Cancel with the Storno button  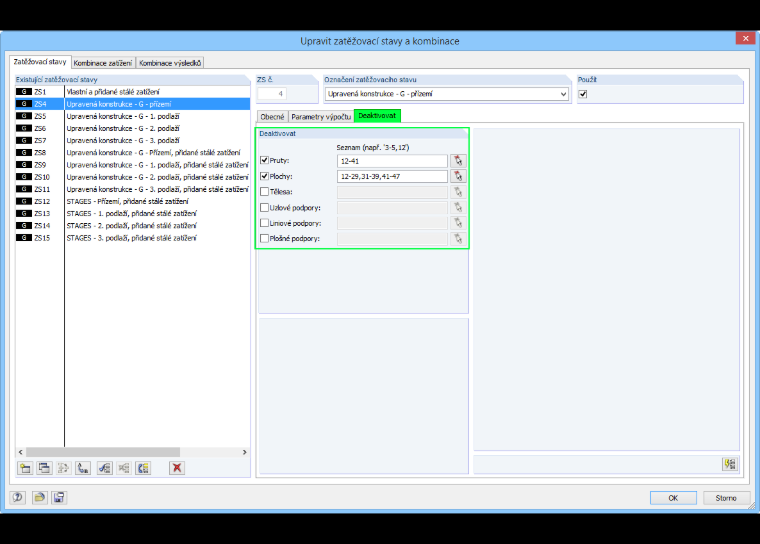[726, 498]
